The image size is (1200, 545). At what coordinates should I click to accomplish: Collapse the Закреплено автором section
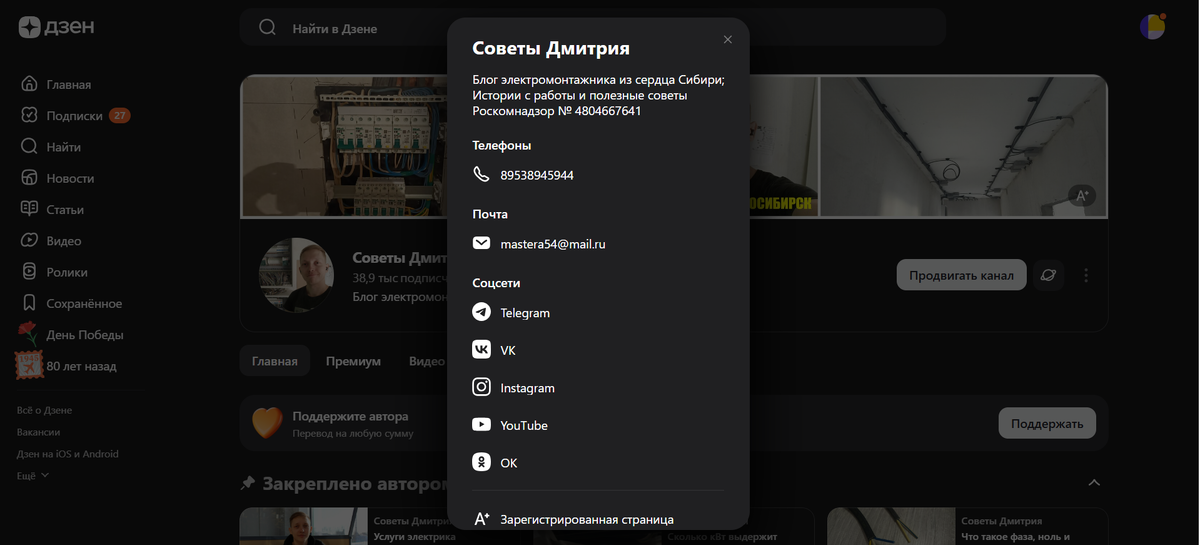(x=1094, y=483)
